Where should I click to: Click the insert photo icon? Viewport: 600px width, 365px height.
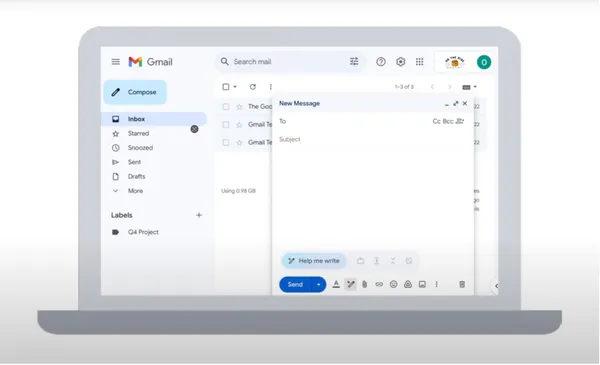point(422,284)
